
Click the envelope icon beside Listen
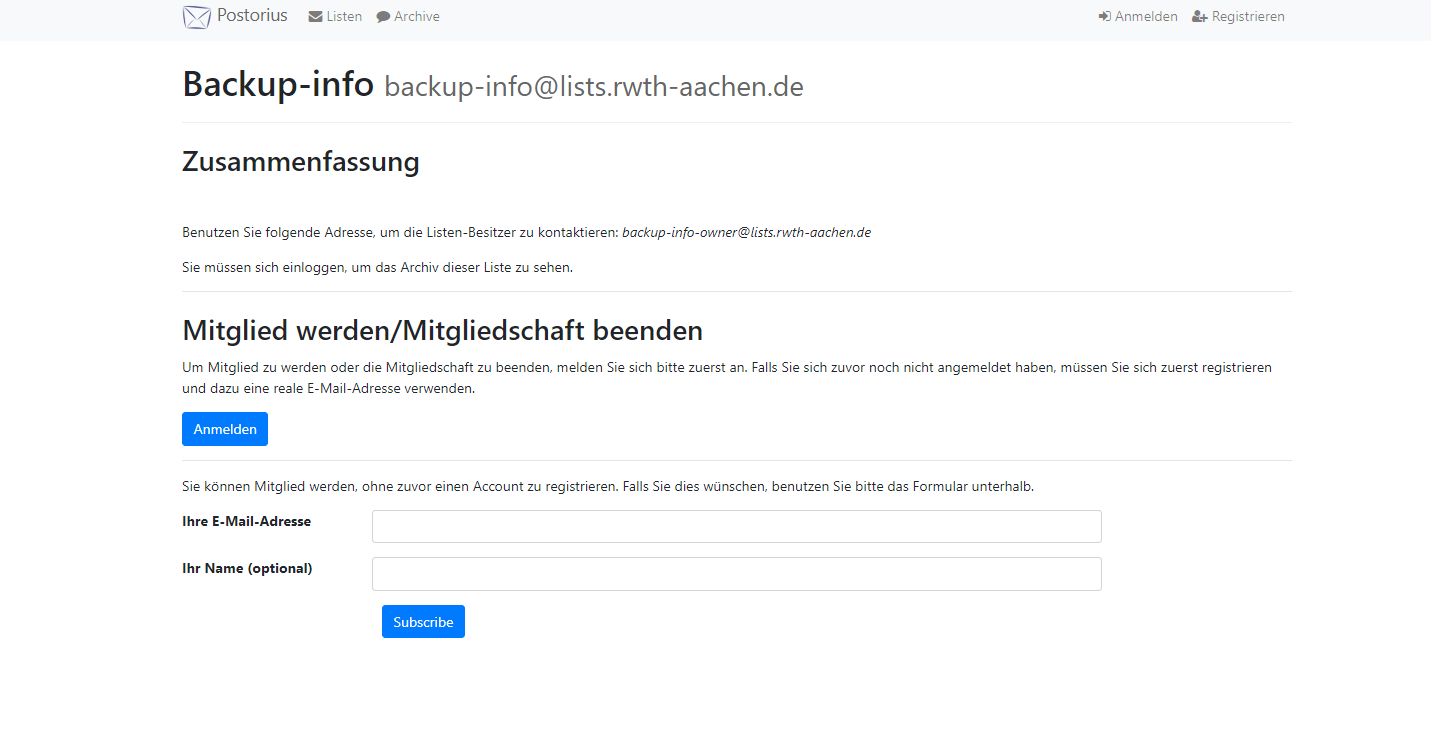[315, 17]
